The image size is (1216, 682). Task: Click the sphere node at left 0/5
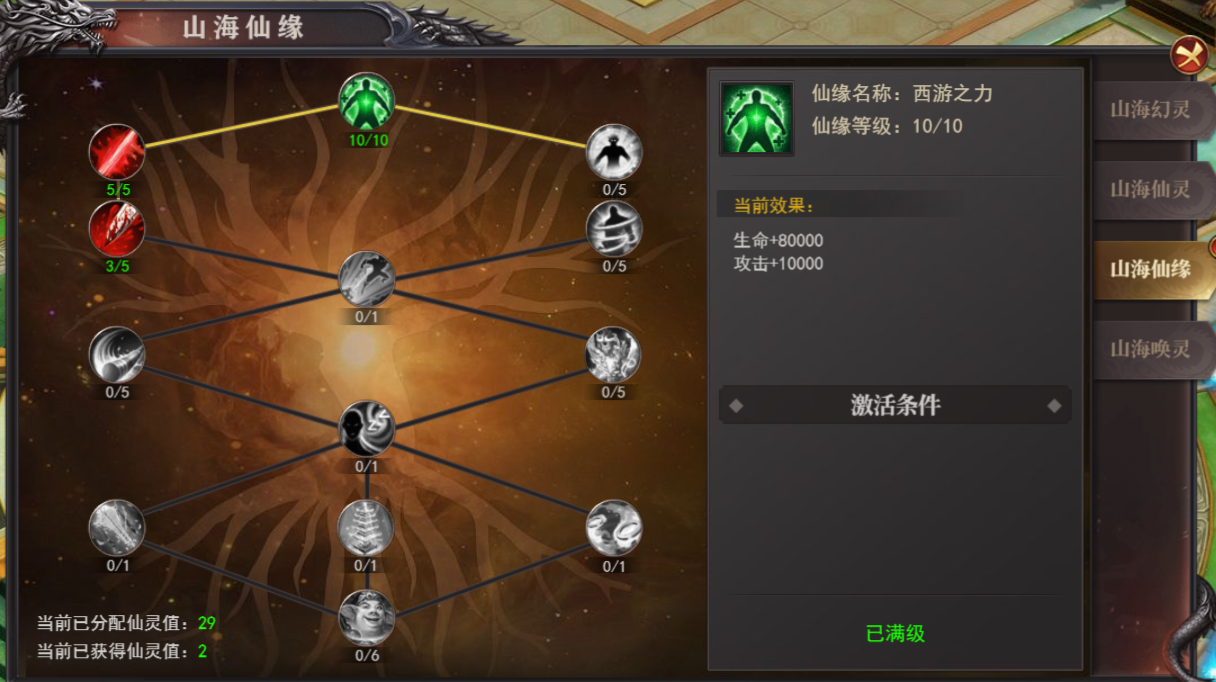[117, 354]
